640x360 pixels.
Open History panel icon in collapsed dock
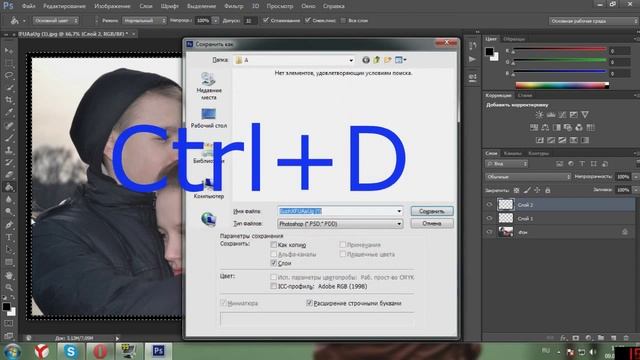[x=473, y=46]
